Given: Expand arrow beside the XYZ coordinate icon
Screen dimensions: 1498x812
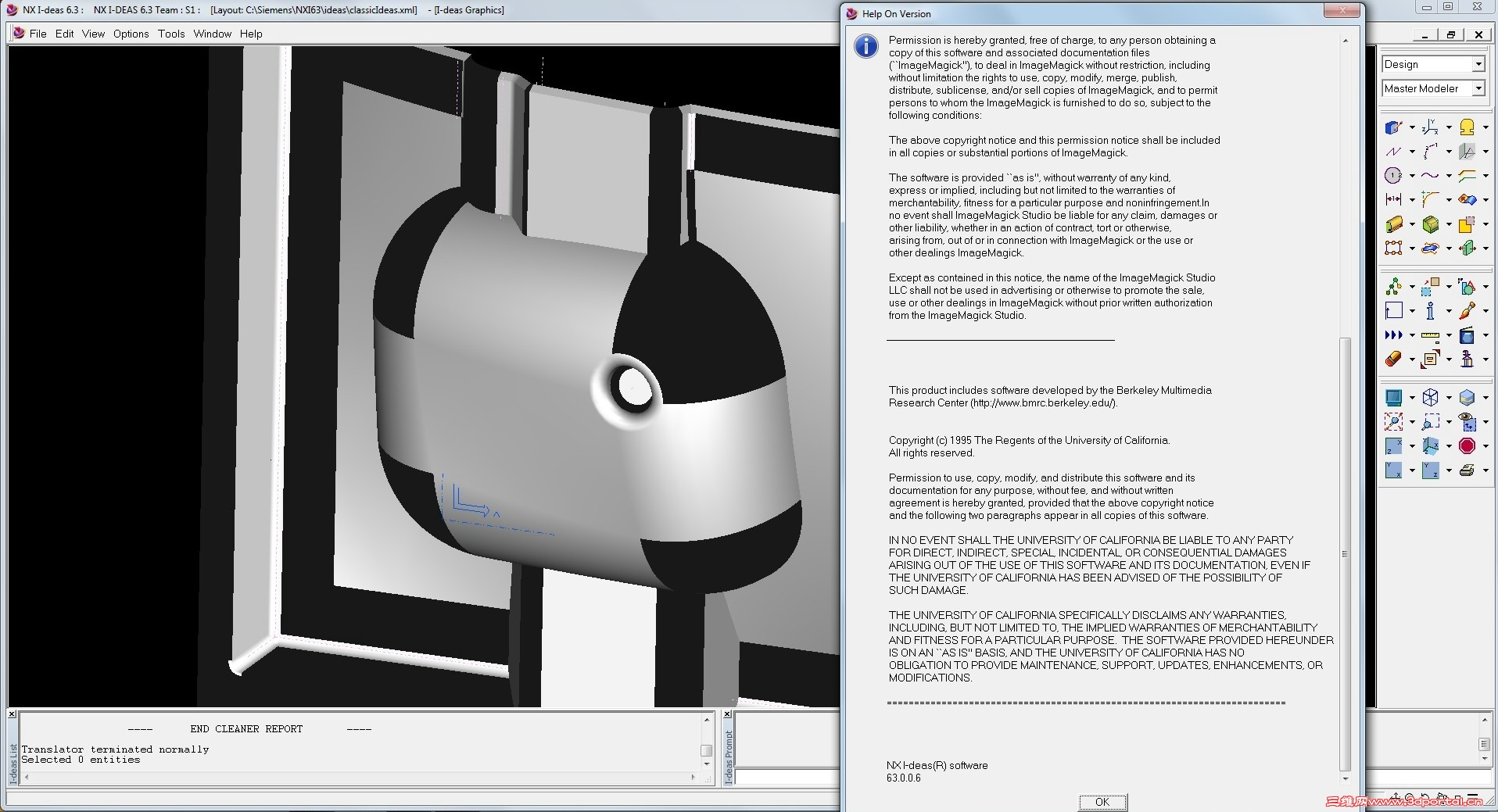Looking at the screenshot, I should point(1449,127).
